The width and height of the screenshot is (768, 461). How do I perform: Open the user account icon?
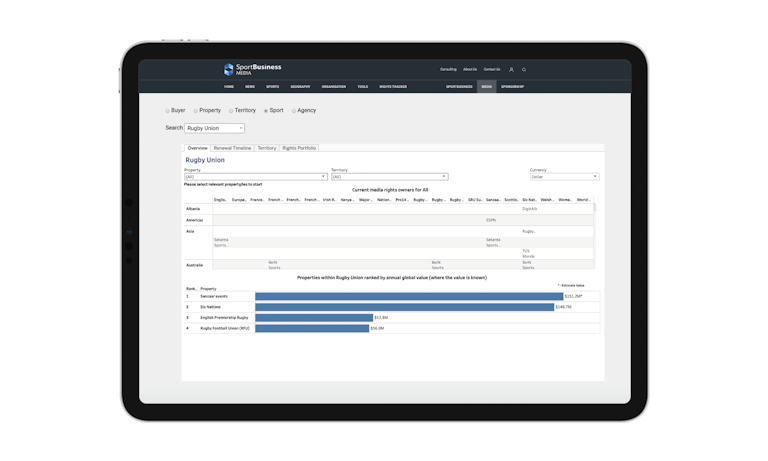(511, 70)
